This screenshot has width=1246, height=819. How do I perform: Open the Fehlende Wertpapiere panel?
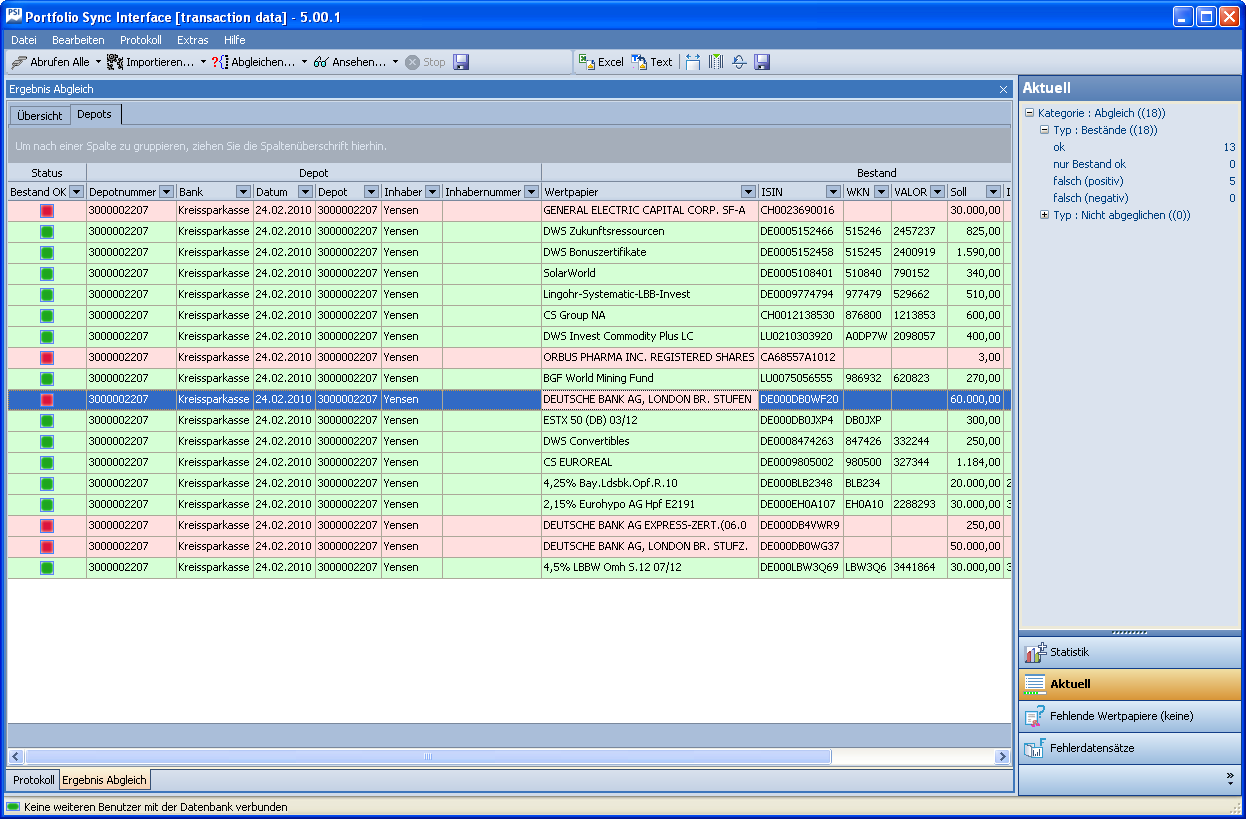[x=1129, y=716]
